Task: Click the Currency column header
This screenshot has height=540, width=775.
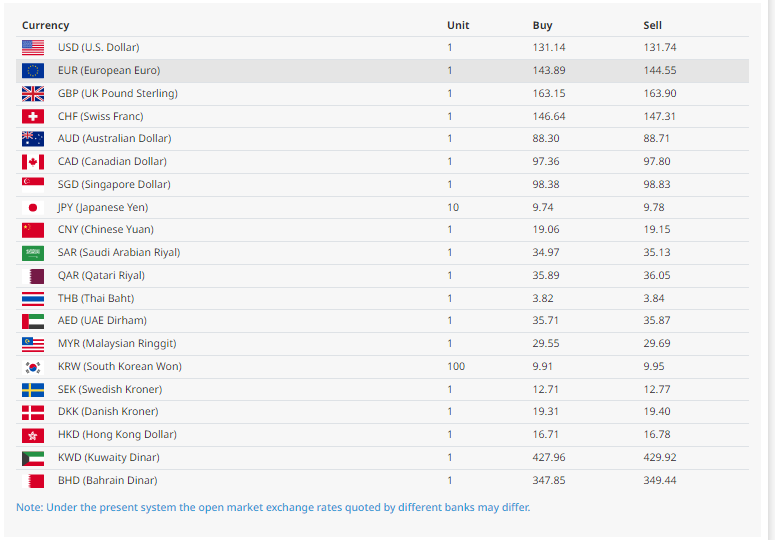Action: (x=46, y=25)
